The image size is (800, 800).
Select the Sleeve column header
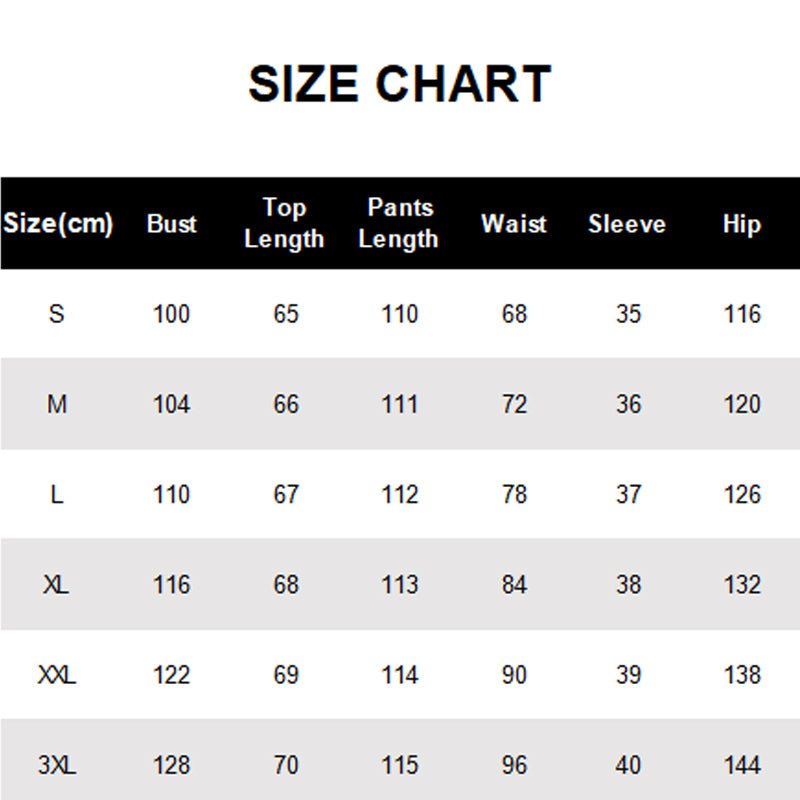(x=627, y=224)
